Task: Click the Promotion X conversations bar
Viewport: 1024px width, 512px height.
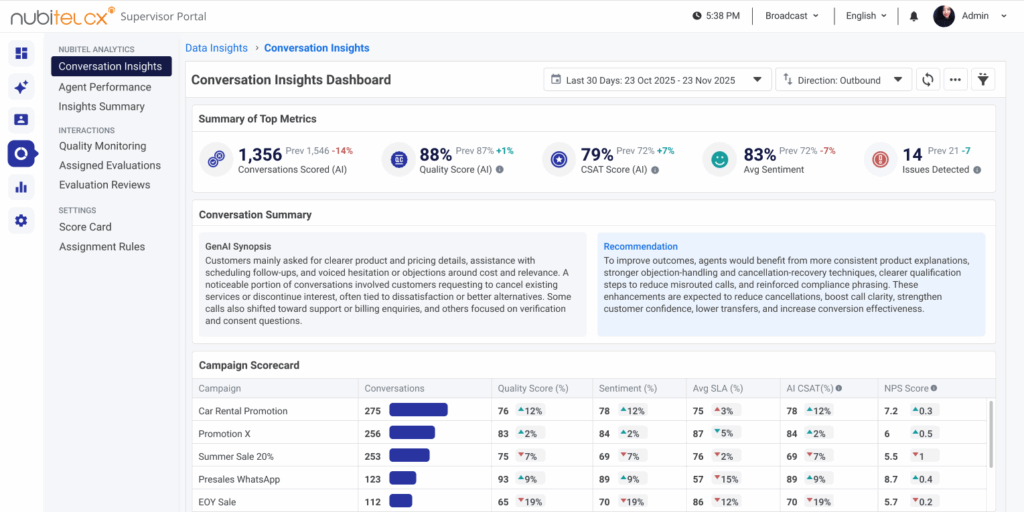Action: pos(412,432)
